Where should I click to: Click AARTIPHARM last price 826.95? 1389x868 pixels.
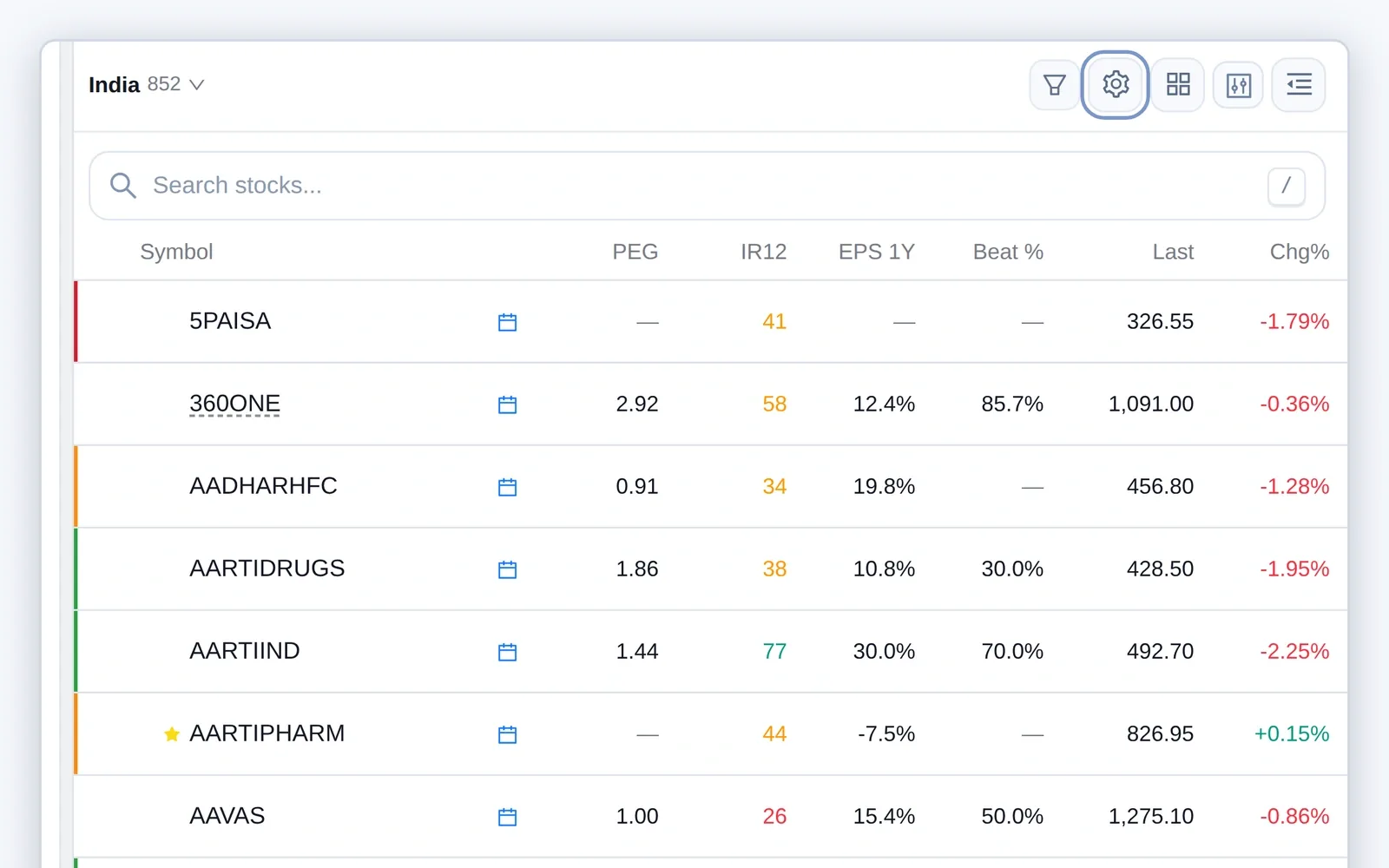[1160, 734]
